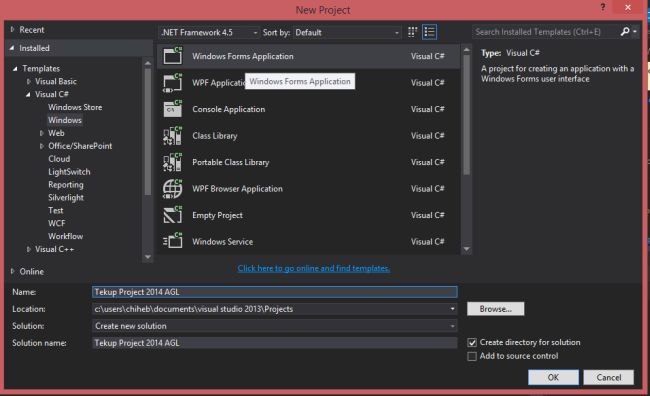The width and height of the screenshot is (650, 396).
Task: Select the Windows Service template icon
Action: 172,241
